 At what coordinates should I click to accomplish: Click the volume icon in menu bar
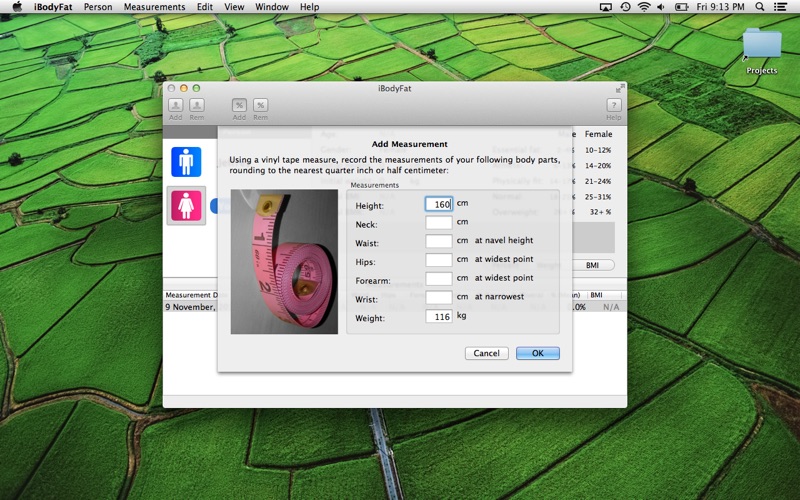[x=661, y=7]
